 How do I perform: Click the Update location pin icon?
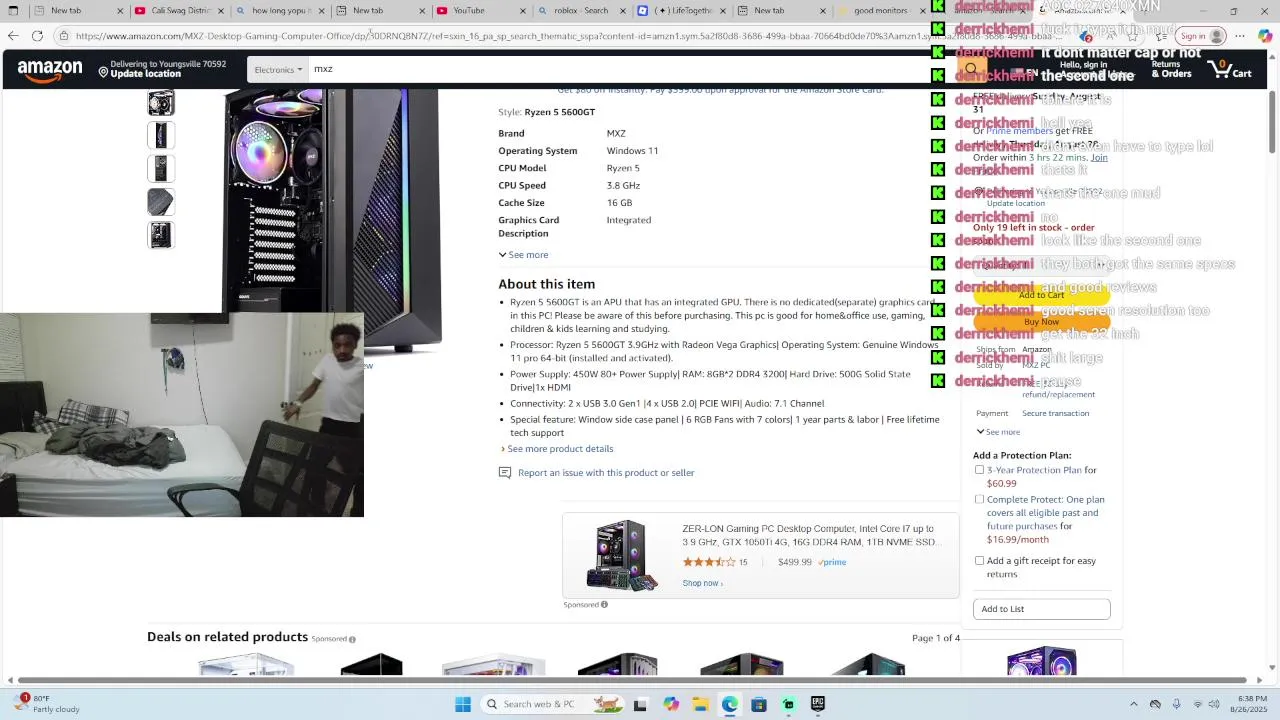103,71
